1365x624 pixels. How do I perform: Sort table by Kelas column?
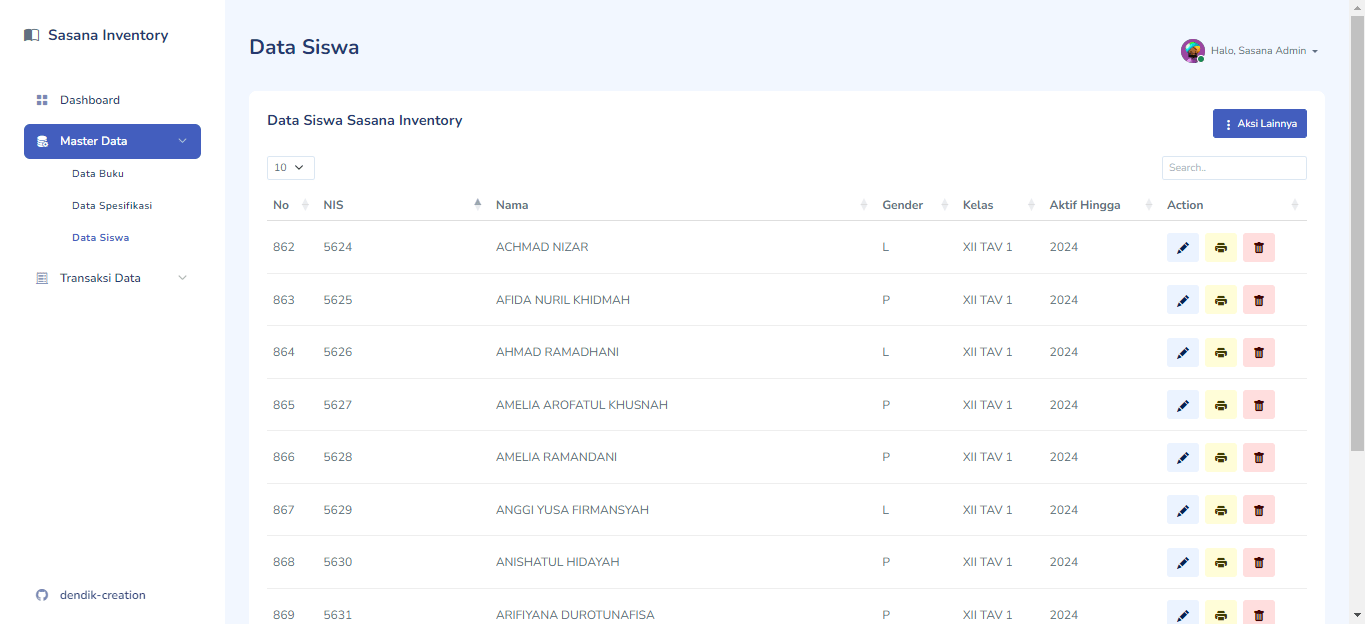[x=1000, y=205]
